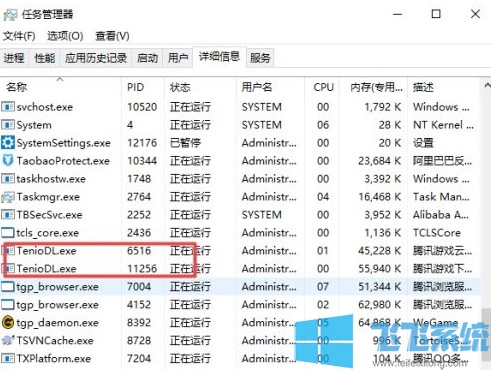
Task: Click icon of tgp_browser.exe PID 7004
Action: 8,287
